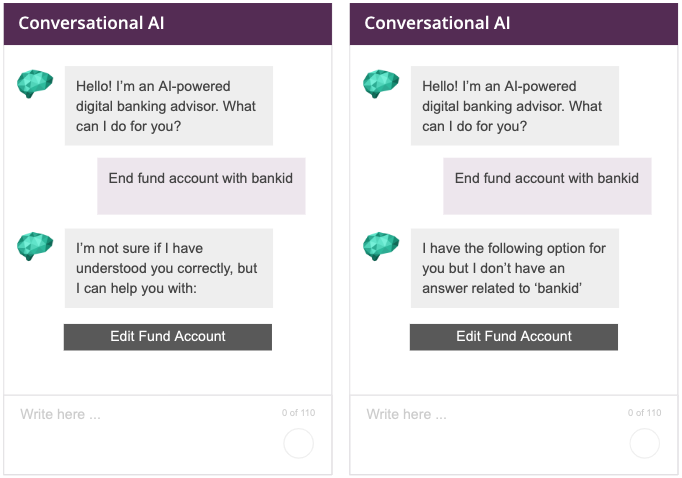
Task: Click the "I'm not sure" bot reply
Action: coord(169,268)
